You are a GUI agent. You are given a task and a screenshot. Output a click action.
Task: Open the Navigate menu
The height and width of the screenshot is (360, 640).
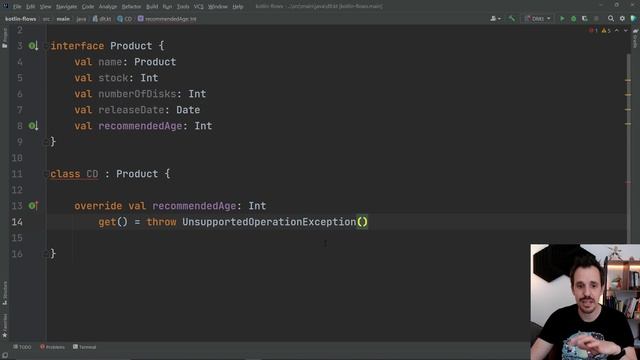click(x=66, y=7)
